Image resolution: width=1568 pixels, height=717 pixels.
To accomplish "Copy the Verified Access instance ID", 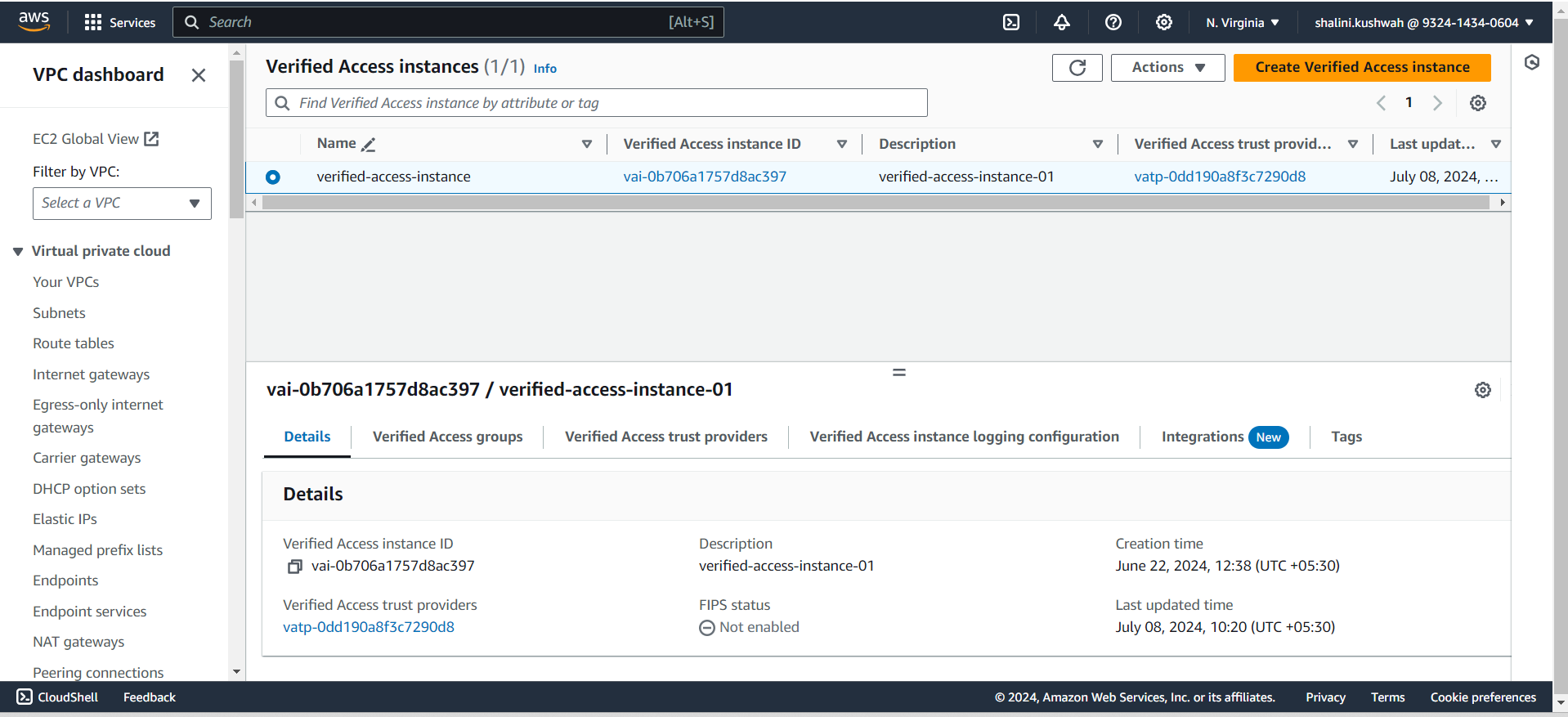I will 294,567.
